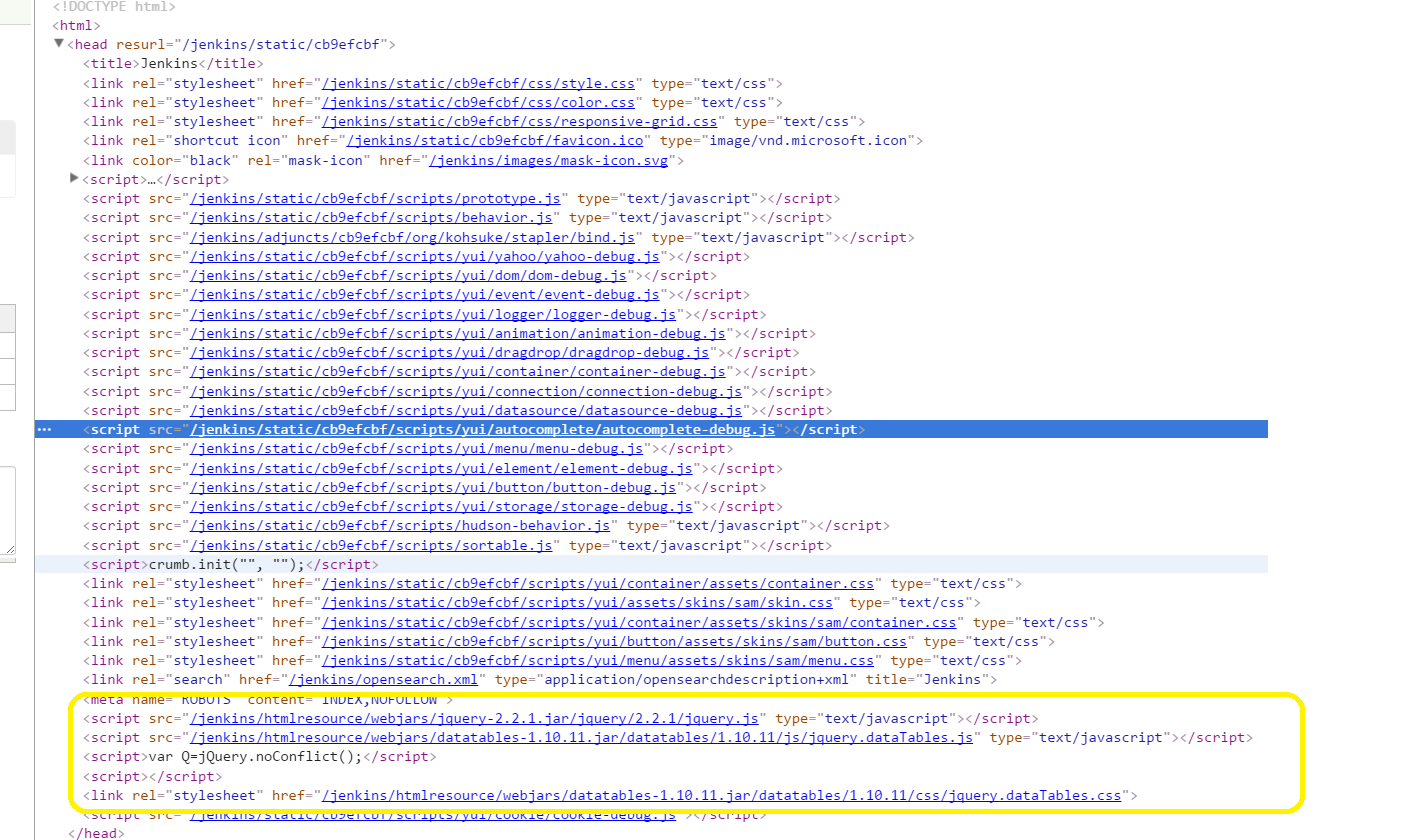This screenshot has height=840, width=1406.
Task: Select the empty script element line
Action: pos(153,777)
